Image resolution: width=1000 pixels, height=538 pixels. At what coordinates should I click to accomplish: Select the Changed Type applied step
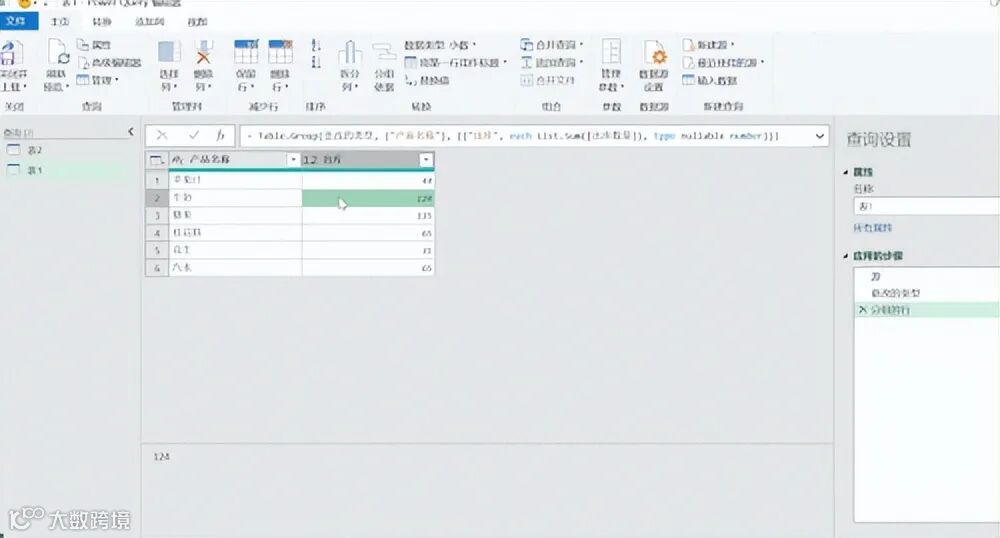tap(926, 293)
